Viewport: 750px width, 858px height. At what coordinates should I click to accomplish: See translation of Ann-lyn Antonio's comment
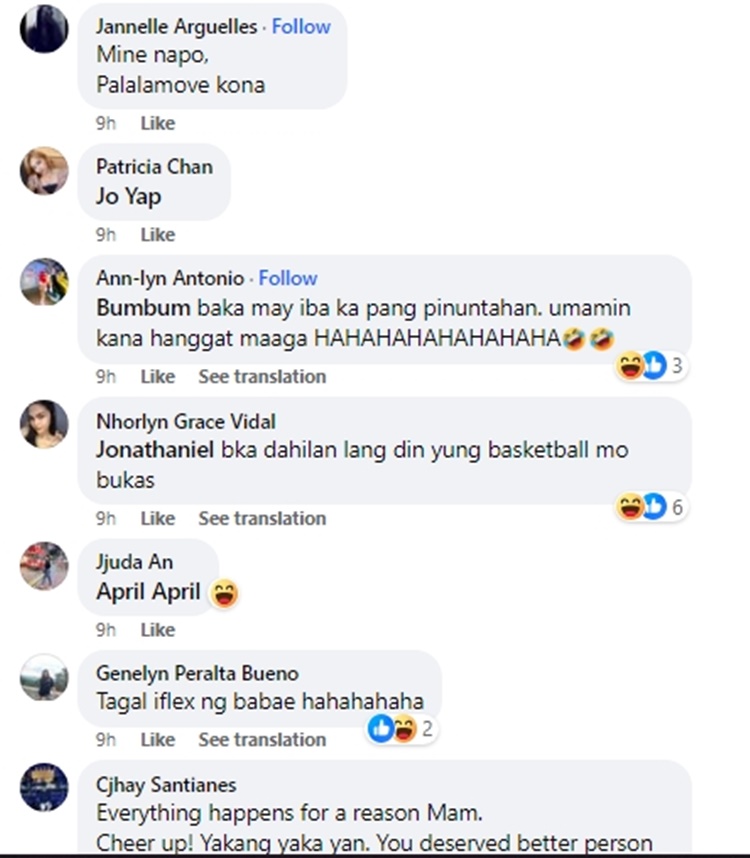(x=262, y=376)
